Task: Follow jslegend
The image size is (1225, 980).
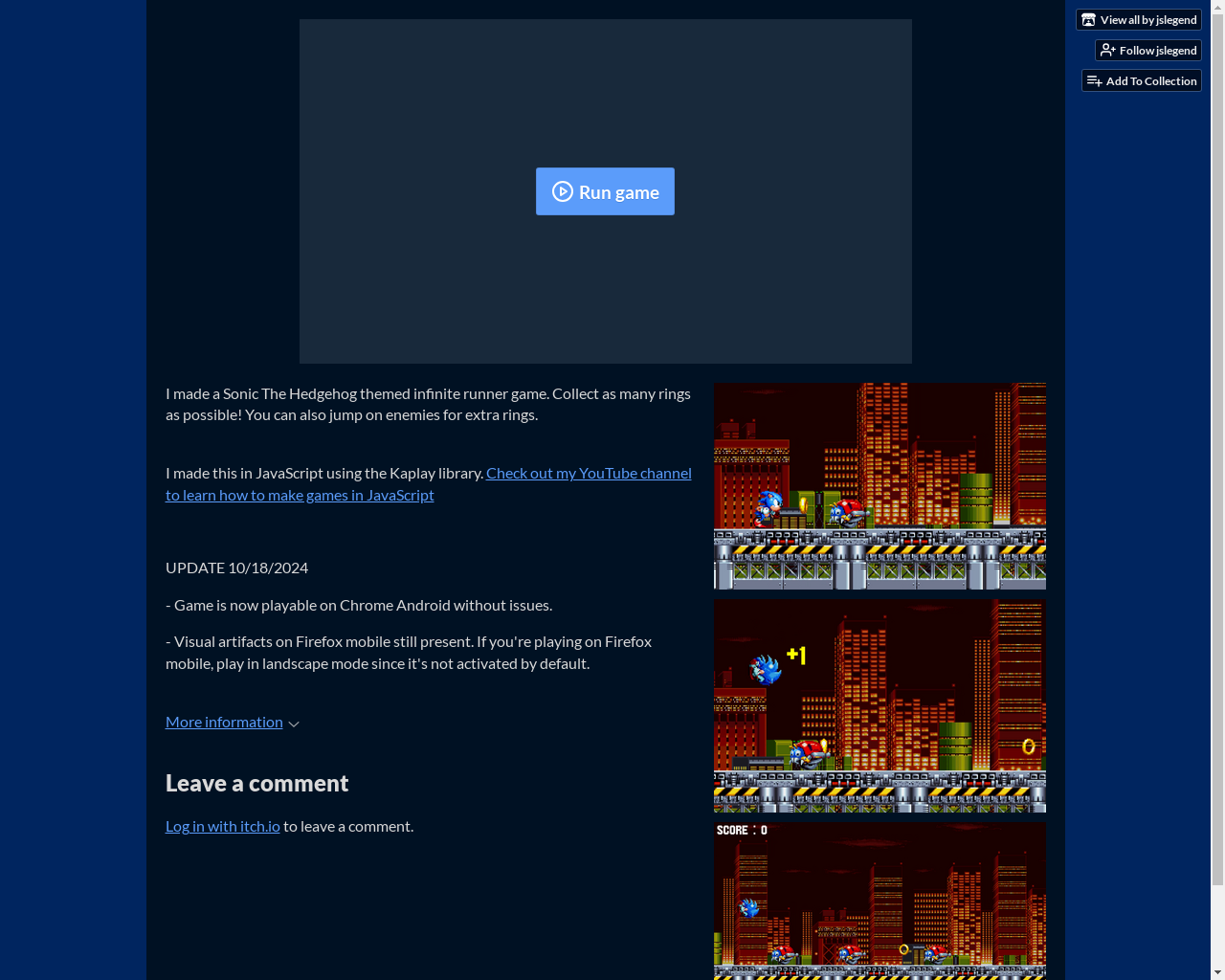Action: click(x=1148, y=51)
